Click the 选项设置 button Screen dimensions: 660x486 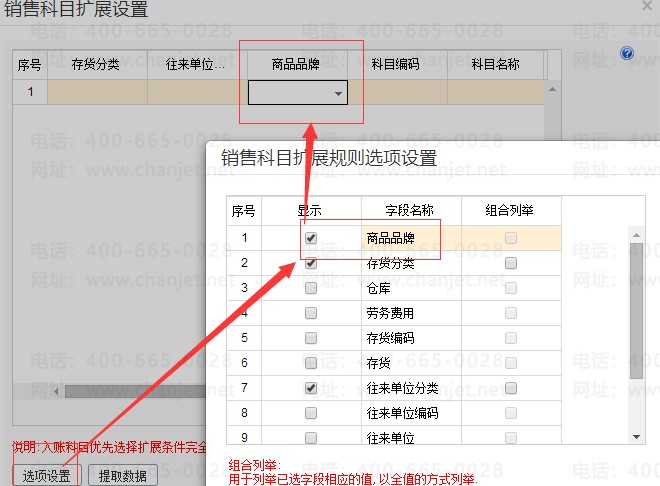tap(46, 475)
